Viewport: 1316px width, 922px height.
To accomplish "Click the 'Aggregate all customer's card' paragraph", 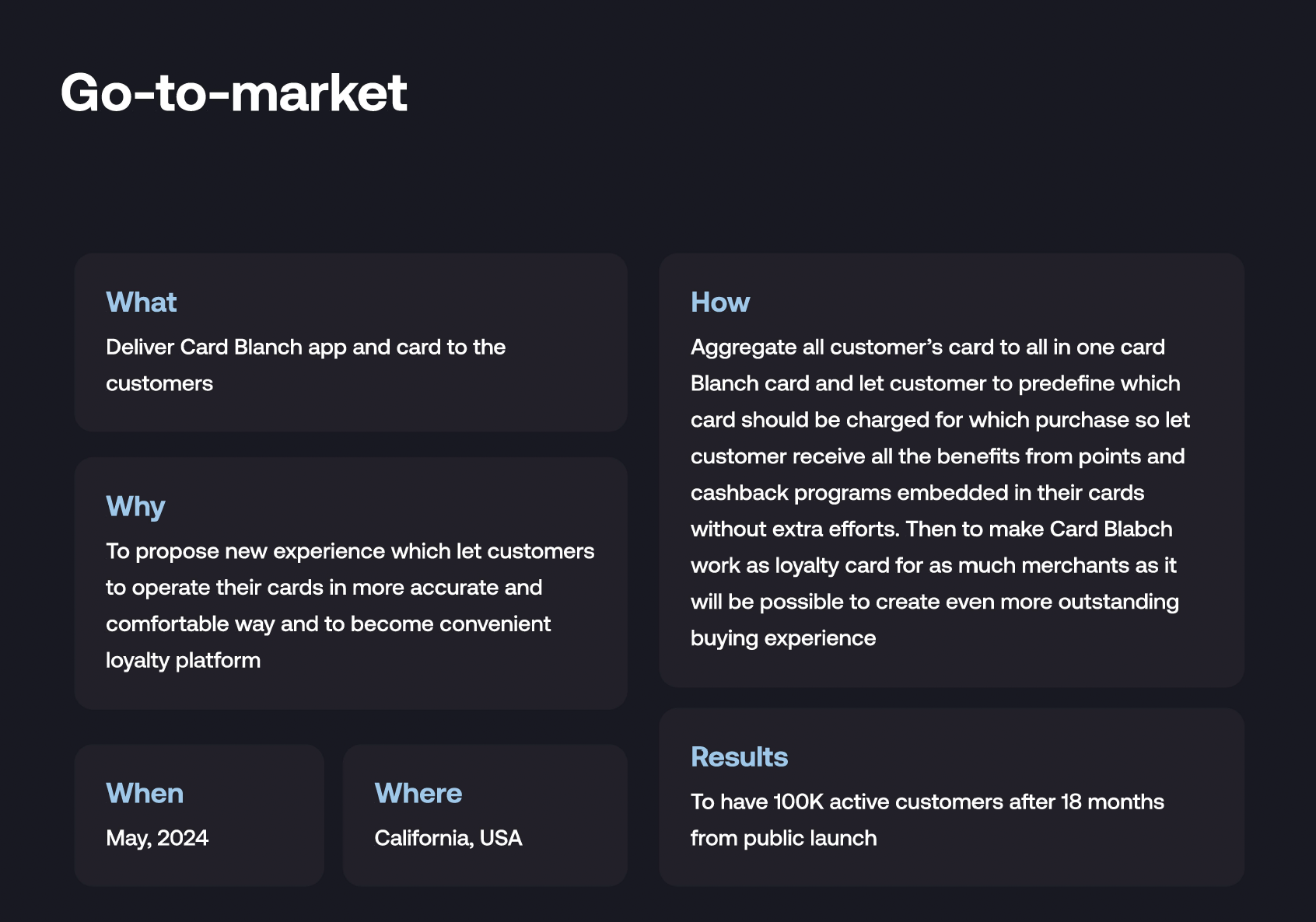I will point(940,492).
